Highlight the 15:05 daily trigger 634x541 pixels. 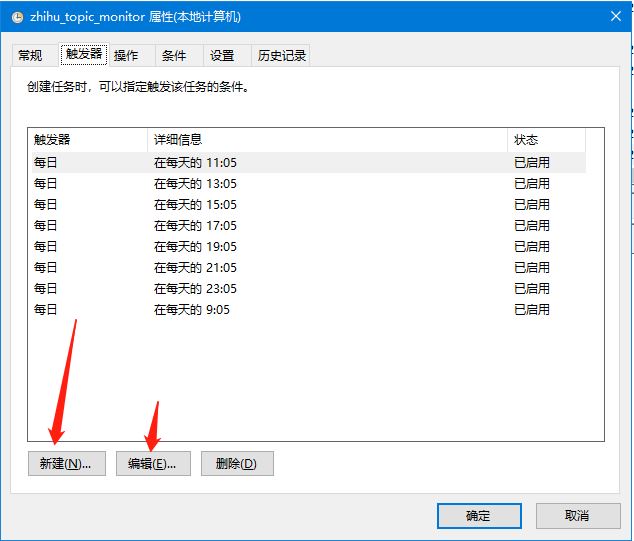pos(309,205)
